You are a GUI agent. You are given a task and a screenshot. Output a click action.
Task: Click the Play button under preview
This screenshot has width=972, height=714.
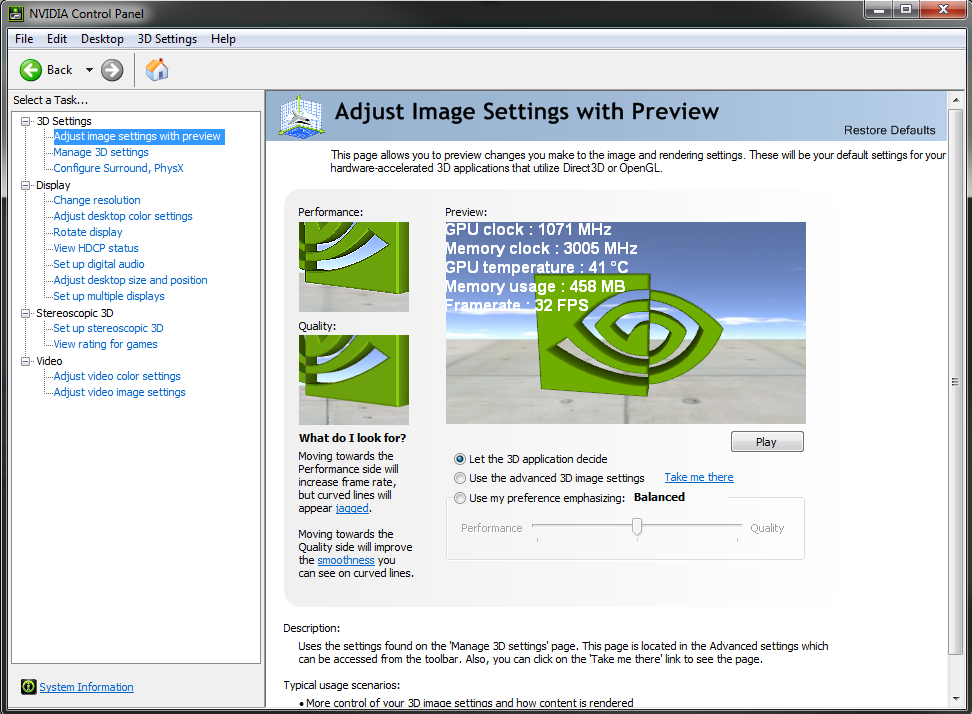[767, 442]
